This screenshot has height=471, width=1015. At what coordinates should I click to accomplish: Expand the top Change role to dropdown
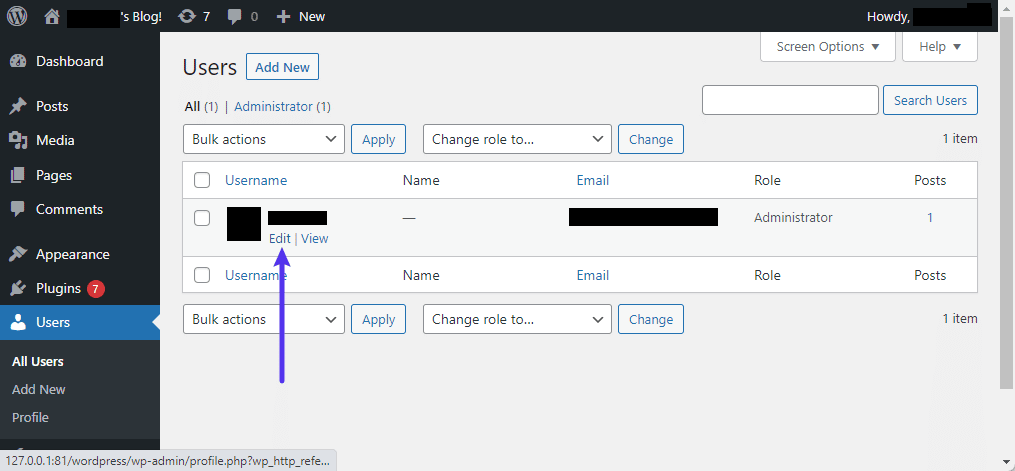[517, 139]
